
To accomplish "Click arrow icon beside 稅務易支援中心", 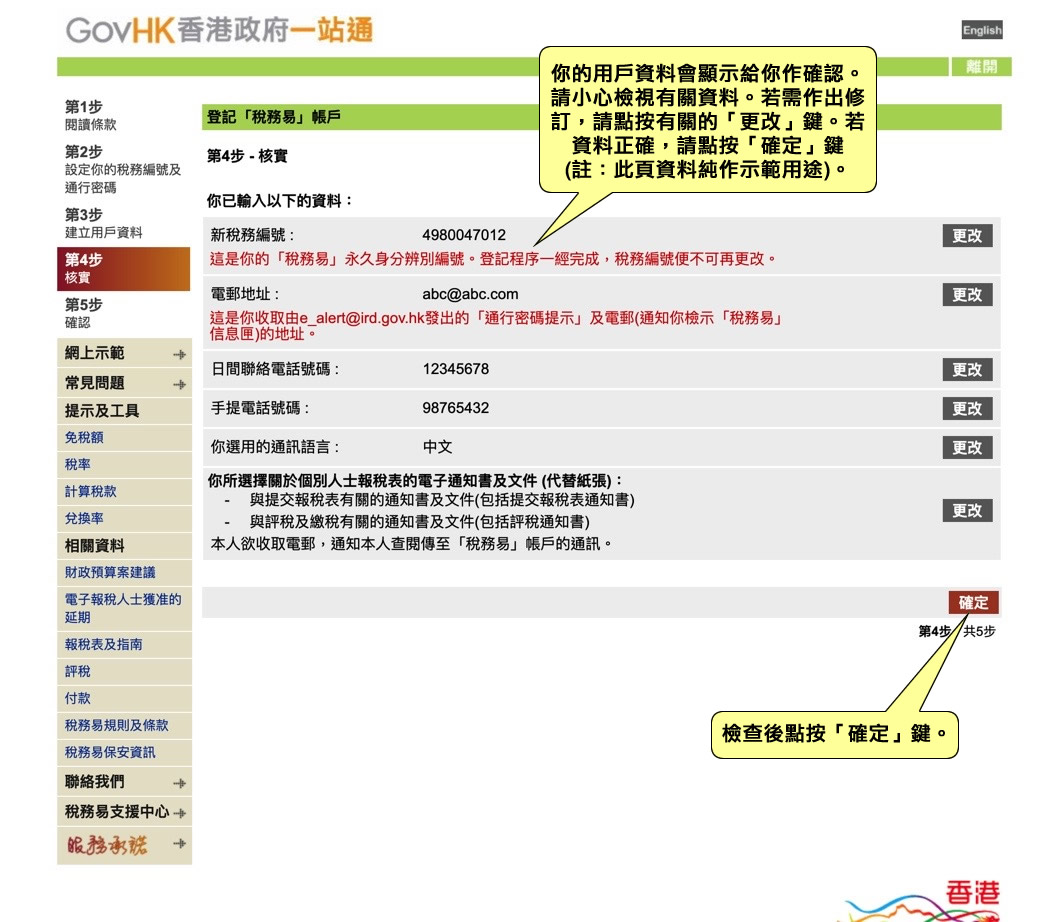I will coord(179,813).
